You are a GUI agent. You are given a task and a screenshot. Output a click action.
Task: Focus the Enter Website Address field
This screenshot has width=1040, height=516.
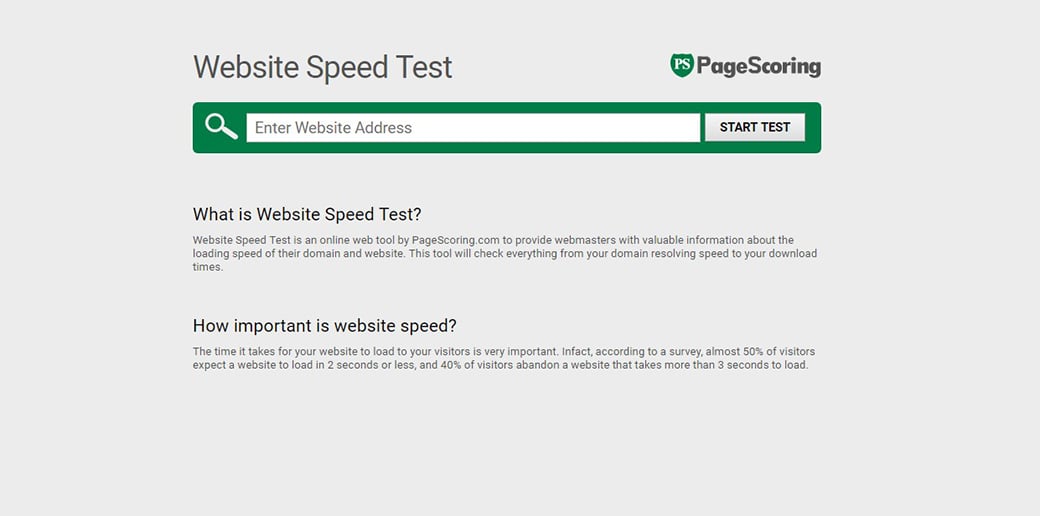(472, 128)
